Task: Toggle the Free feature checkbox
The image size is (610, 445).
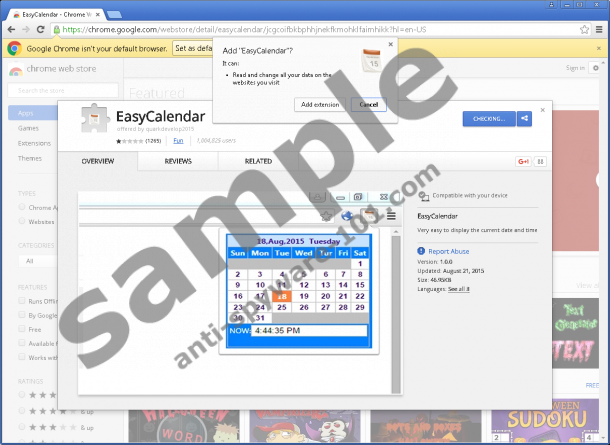Action: pyautogui.click(x=23, y=329)
